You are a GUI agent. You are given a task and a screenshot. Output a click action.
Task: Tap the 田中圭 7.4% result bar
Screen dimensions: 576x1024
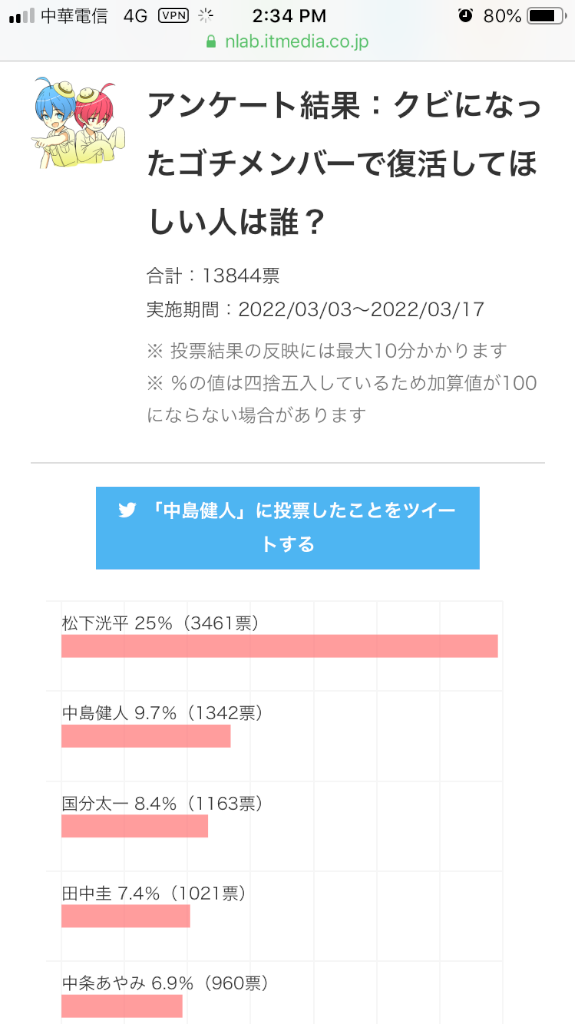click(x=125, y=916)
